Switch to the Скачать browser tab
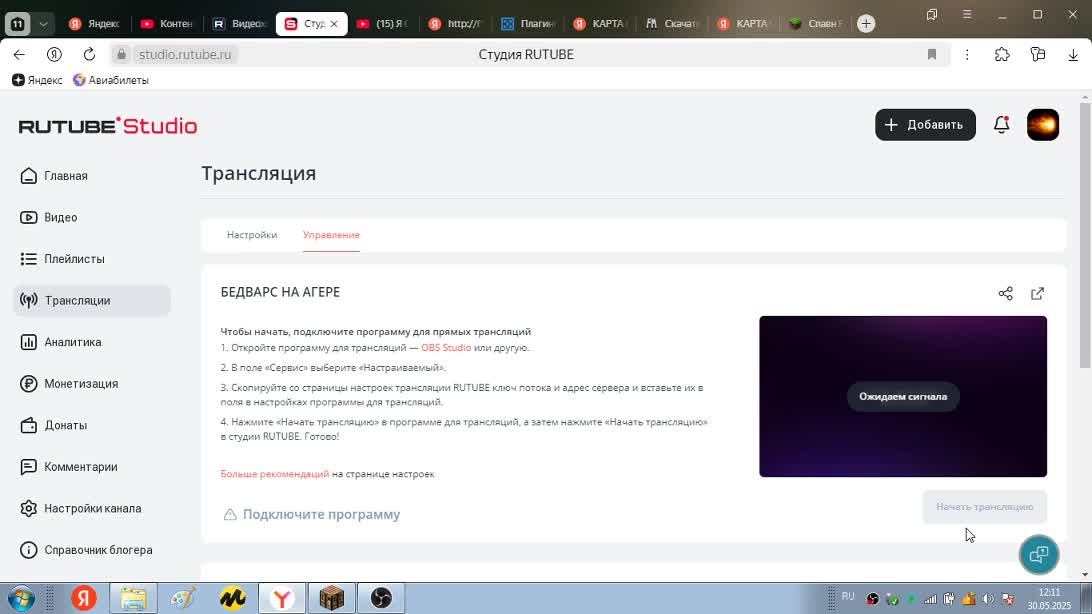 (x=672, y=24)
